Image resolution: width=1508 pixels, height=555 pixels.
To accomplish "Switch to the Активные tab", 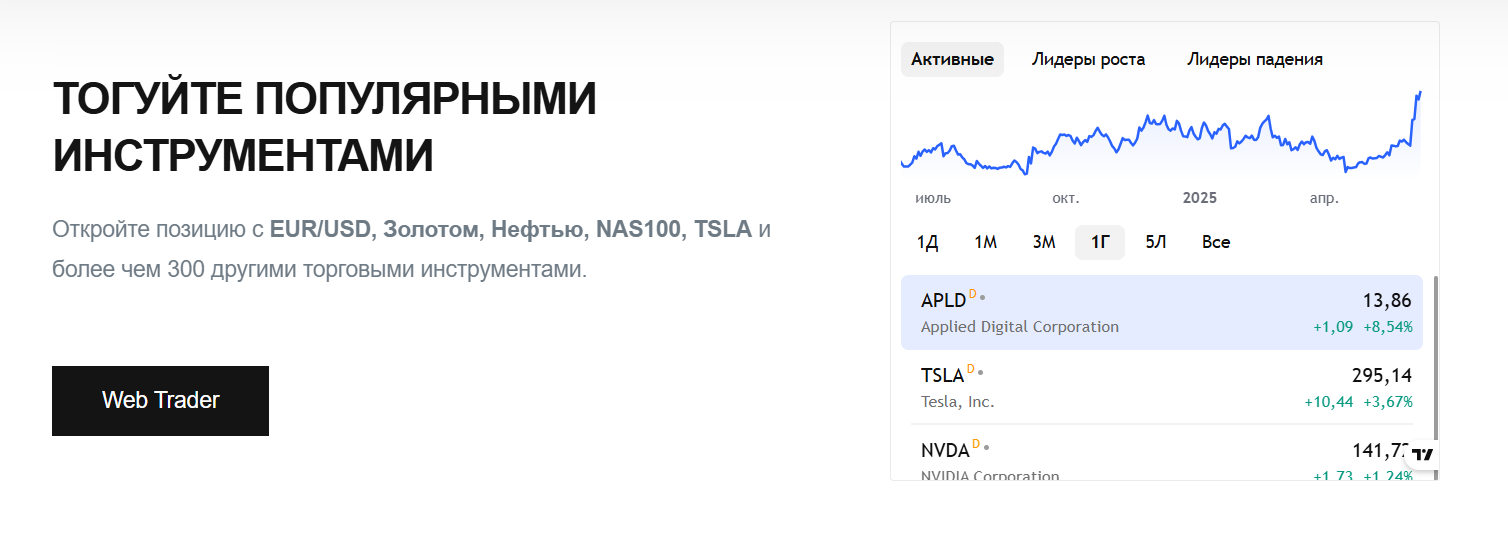I will pos(952,59).
